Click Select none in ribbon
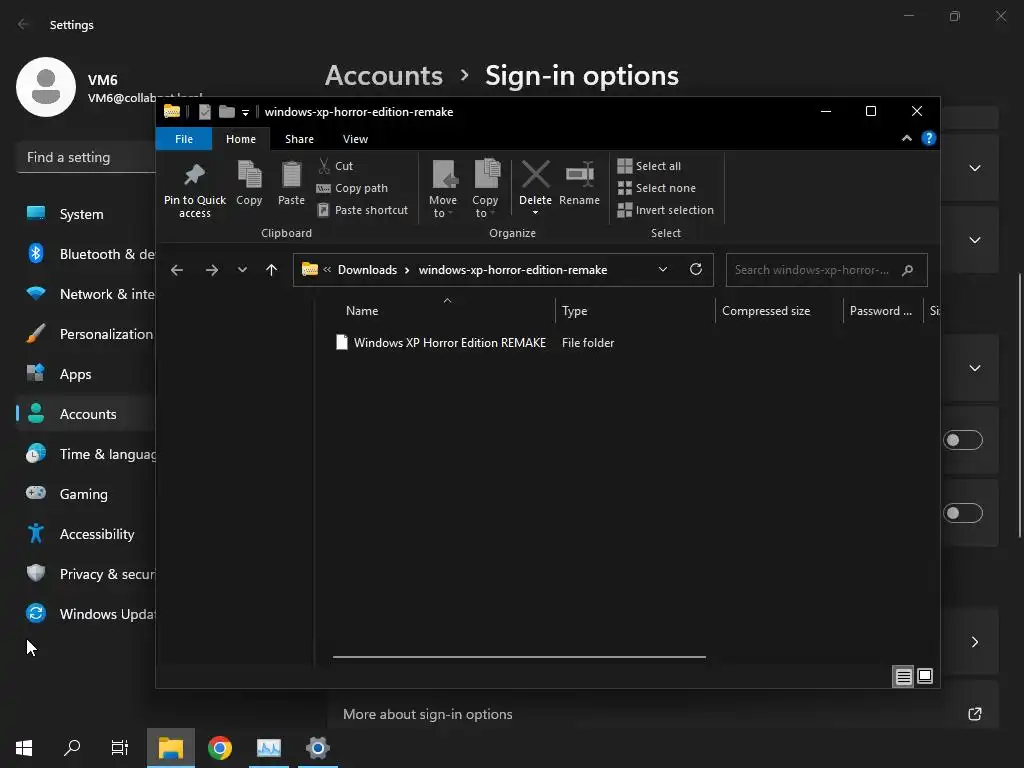Image resolution: width=1024 pixels, height=768 pixels. point(657,188)
